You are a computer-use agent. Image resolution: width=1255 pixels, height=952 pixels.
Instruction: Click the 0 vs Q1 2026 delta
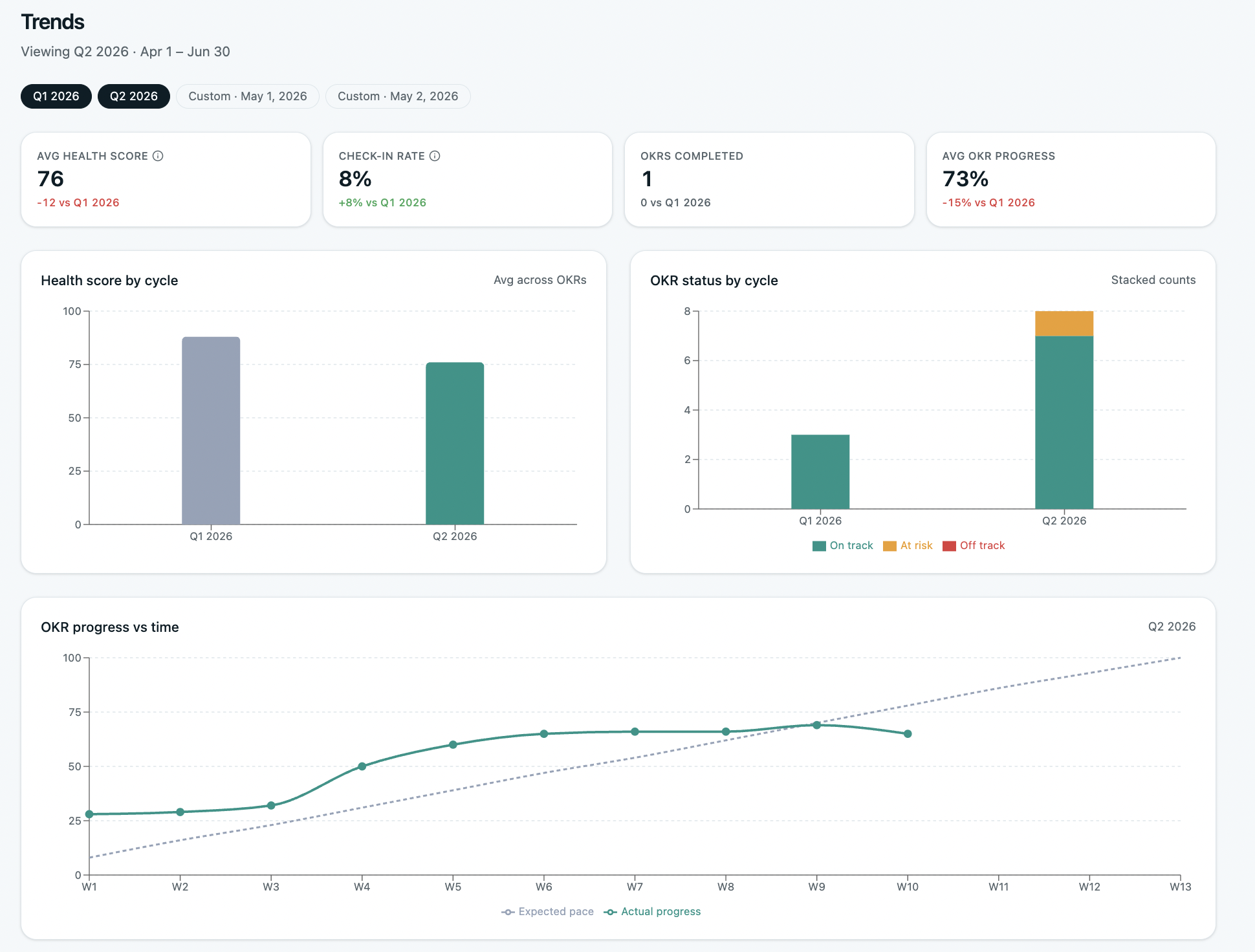675,202
